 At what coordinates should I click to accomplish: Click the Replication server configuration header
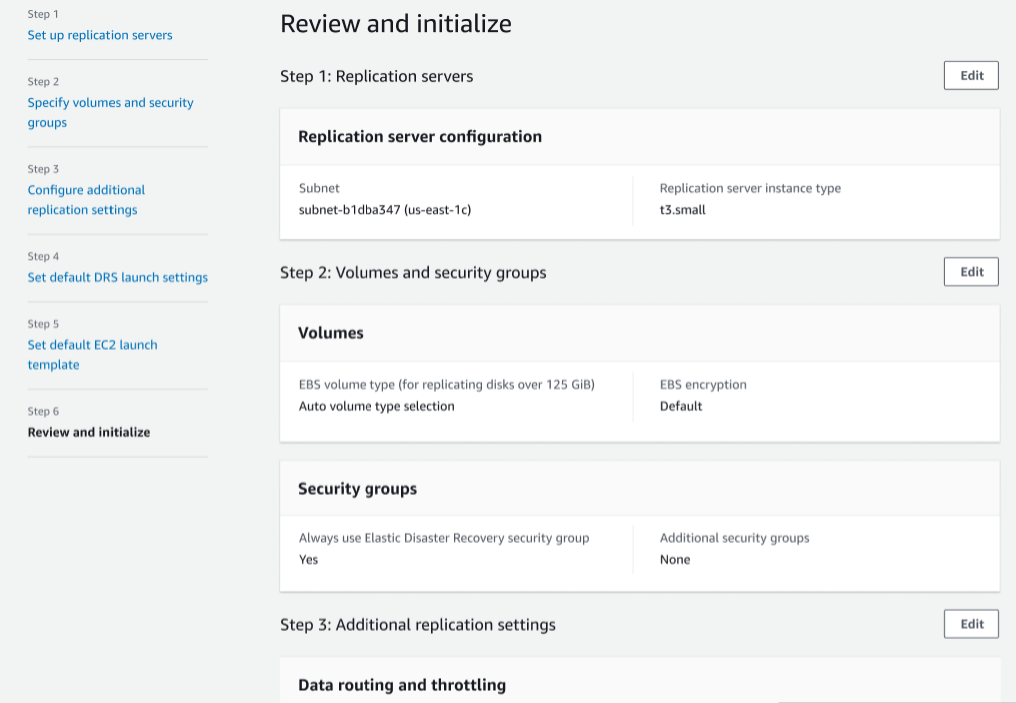[x=419, y=136]
